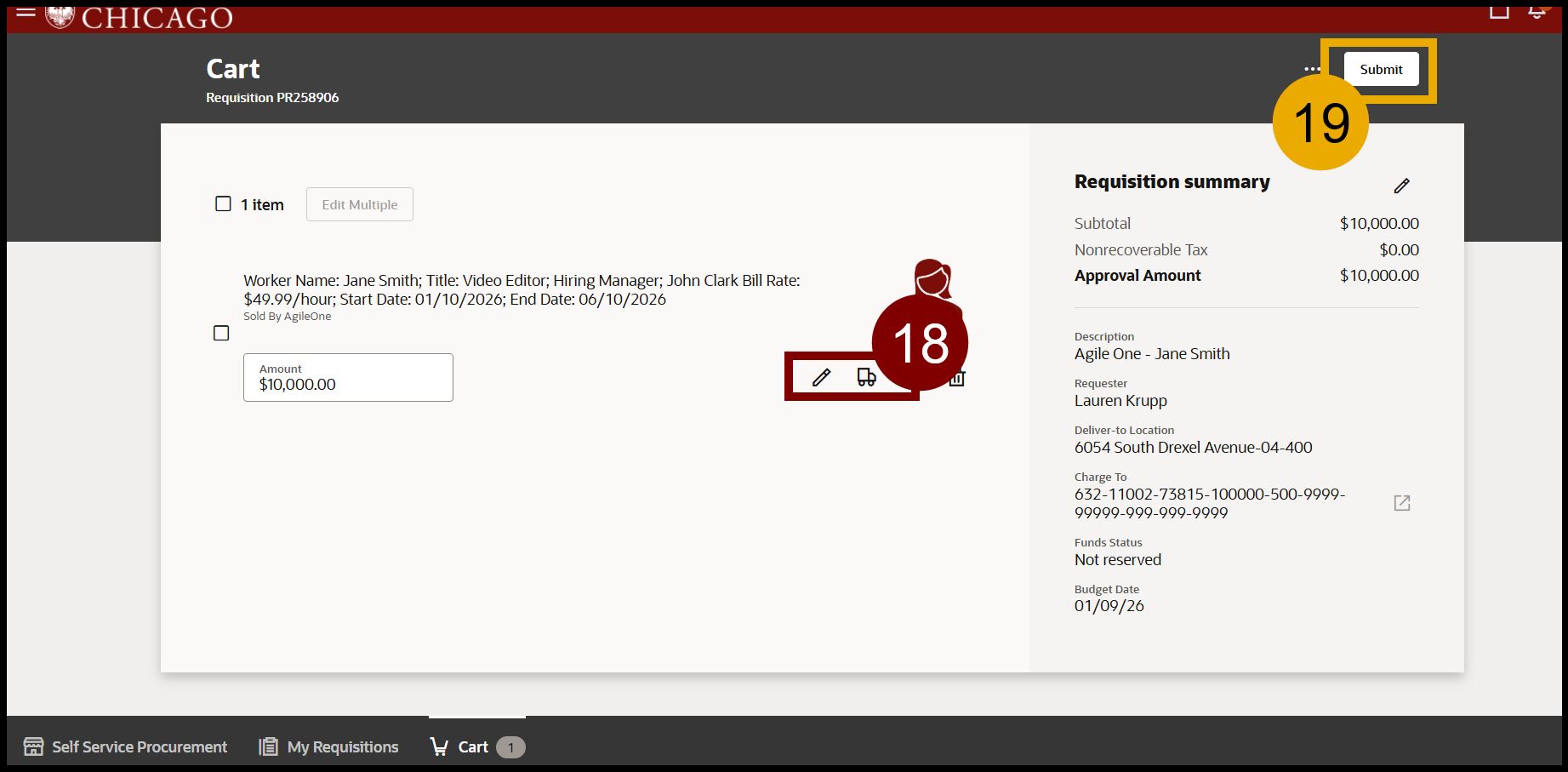Viewport: 1568px width, 772px height.
Task: Open delivery details with the truck icon
Action: (868, 376)
